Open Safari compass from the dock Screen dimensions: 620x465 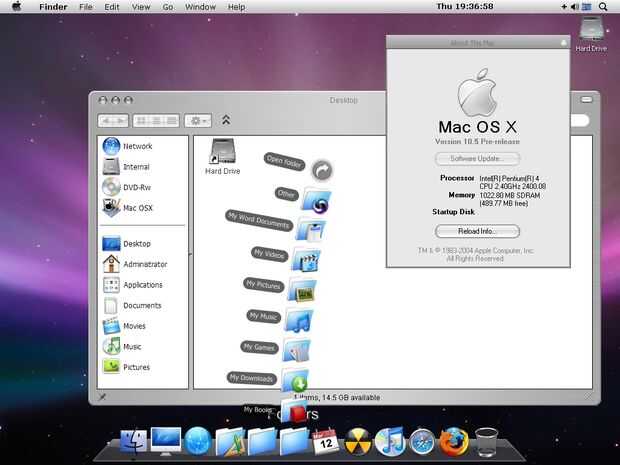[422, 441]
